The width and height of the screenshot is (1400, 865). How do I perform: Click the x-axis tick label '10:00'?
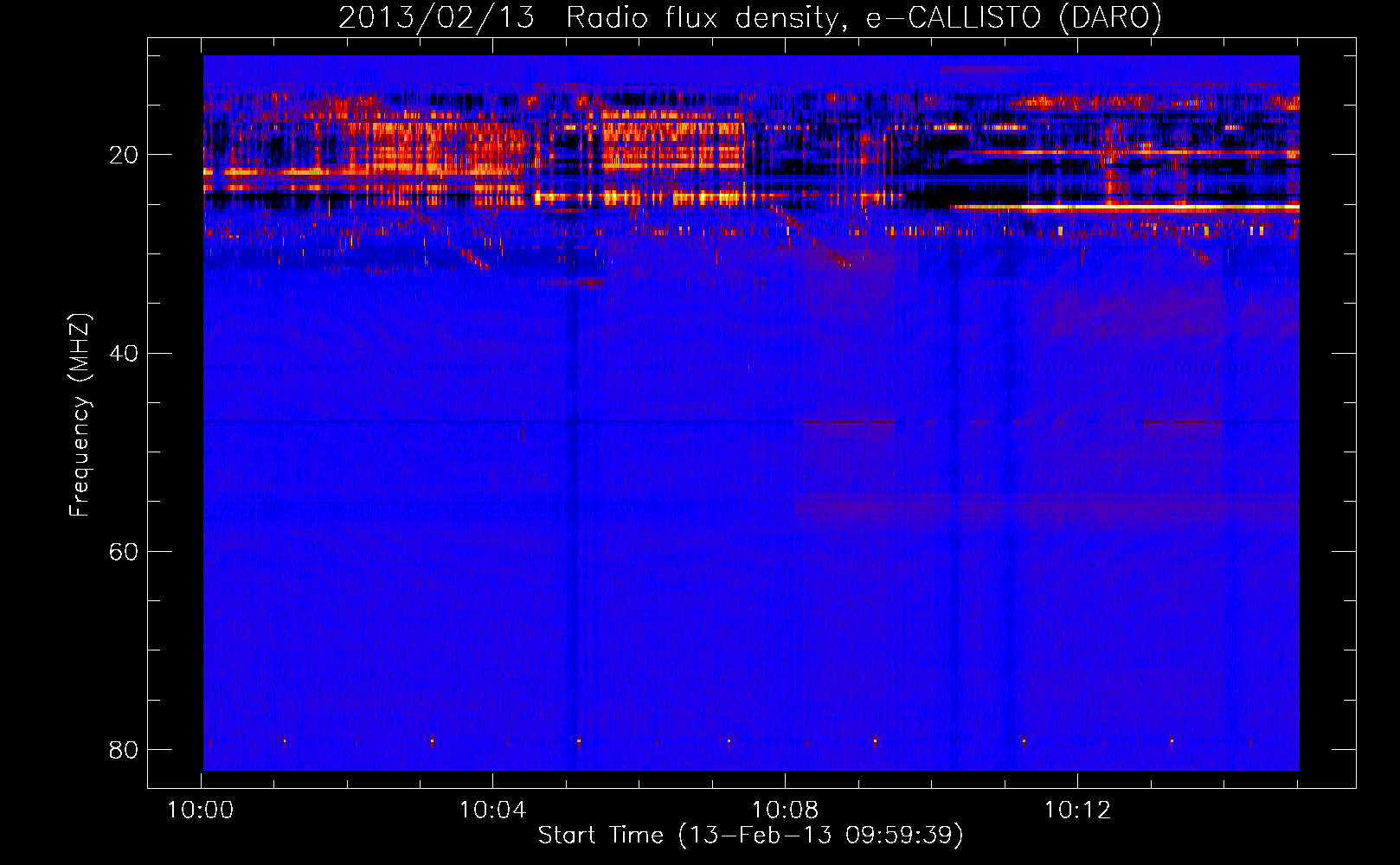[x=201, y=810]
